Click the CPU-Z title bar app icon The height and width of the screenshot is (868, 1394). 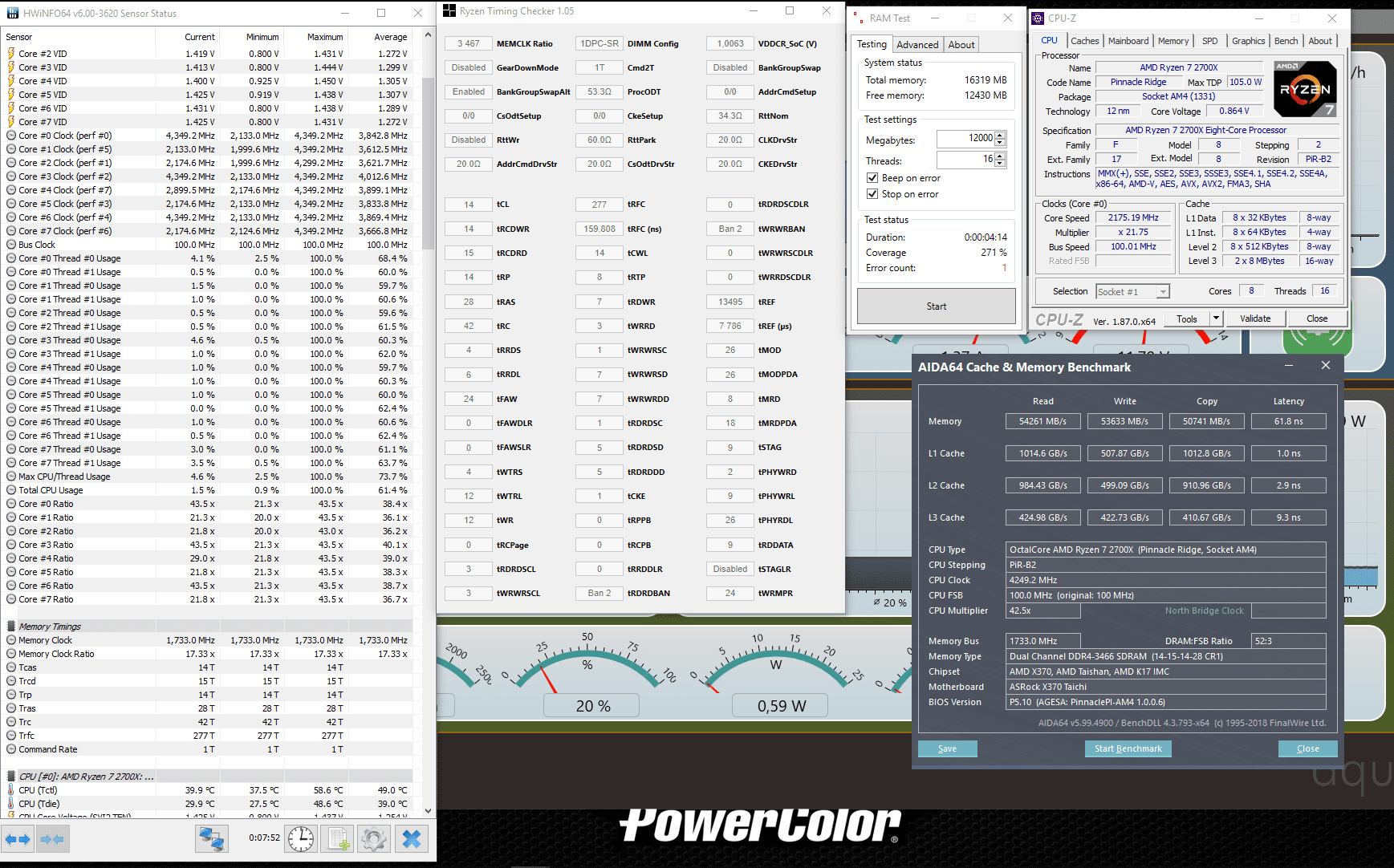tap(1038, 18)
